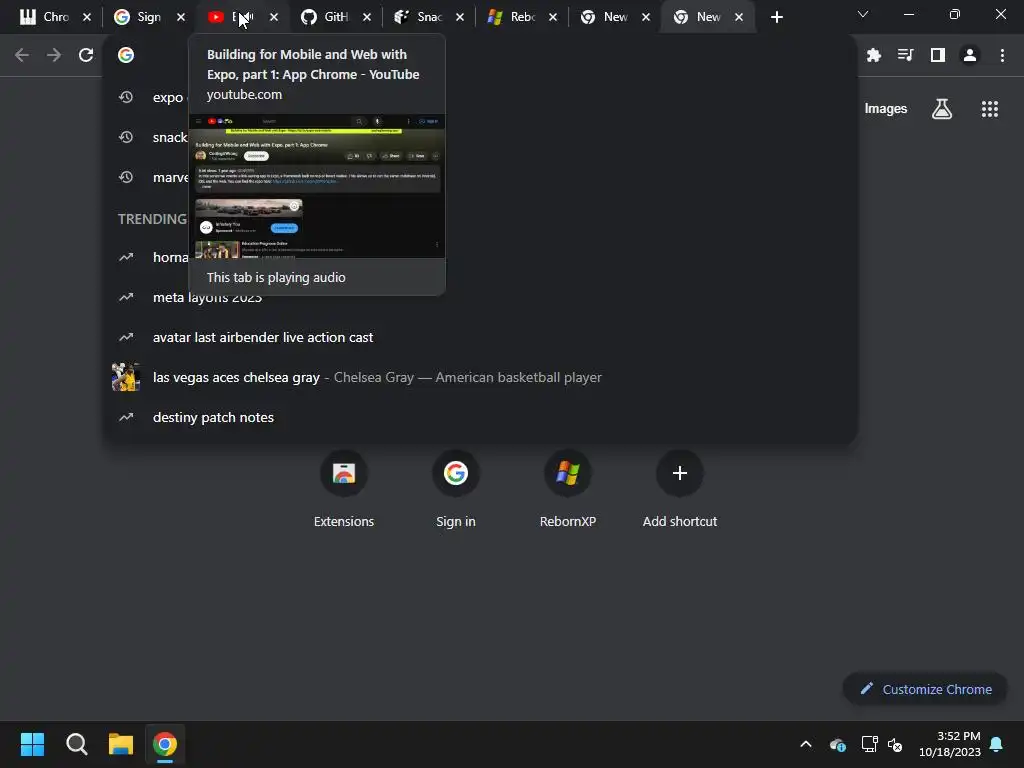This screenshot has width=1024, height=768.
Task: Open the notifications bell icon
Action: [x=997, y=744]
